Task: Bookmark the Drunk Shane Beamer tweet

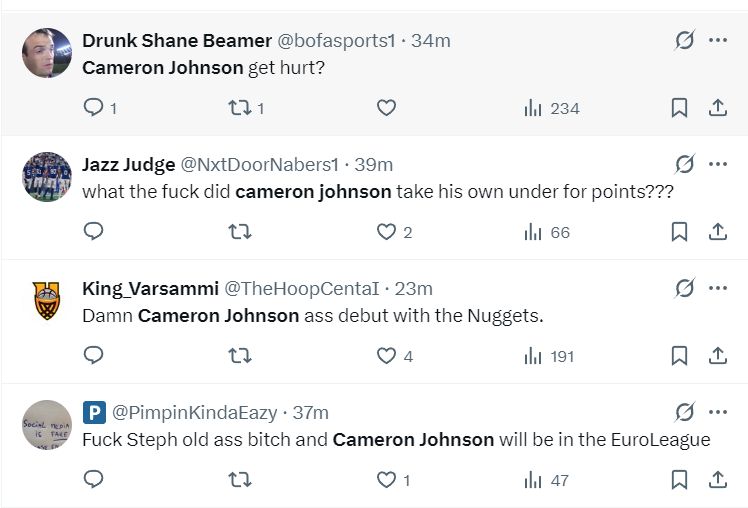Action: click(x=679, y=108)
